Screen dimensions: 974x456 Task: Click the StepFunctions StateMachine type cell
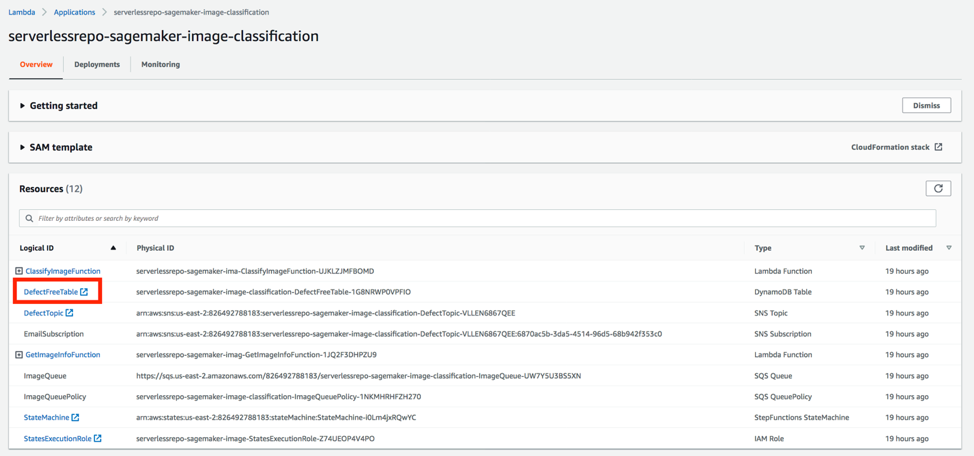pyautogui.click(x=802, y=417)
